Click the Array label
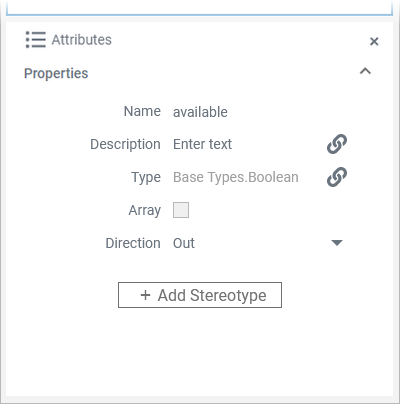 pyautogui.click(x=145, y=210)
